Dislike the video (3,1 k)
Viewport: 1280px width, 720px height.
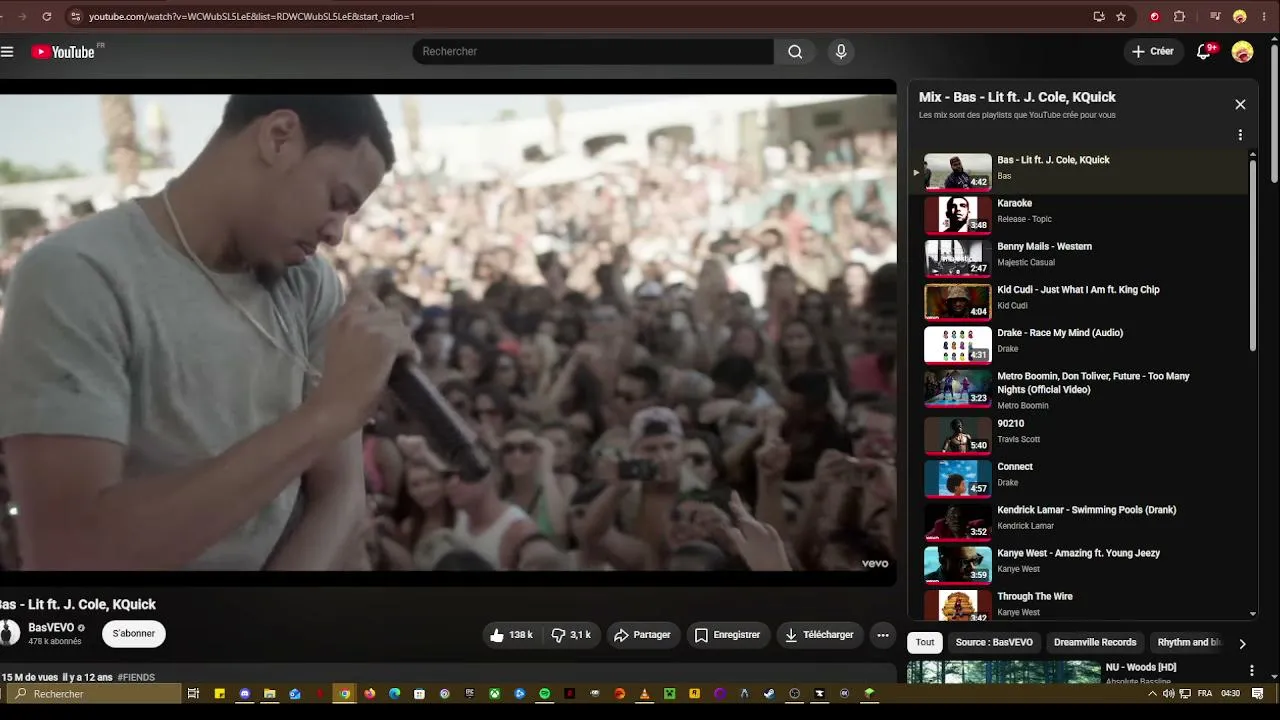pos(571,635)
